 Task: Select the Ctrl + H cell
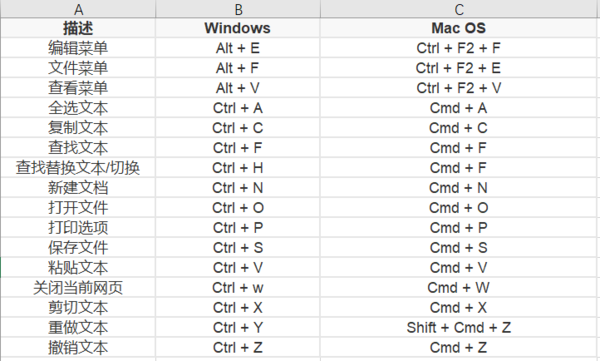pos(238,168)
